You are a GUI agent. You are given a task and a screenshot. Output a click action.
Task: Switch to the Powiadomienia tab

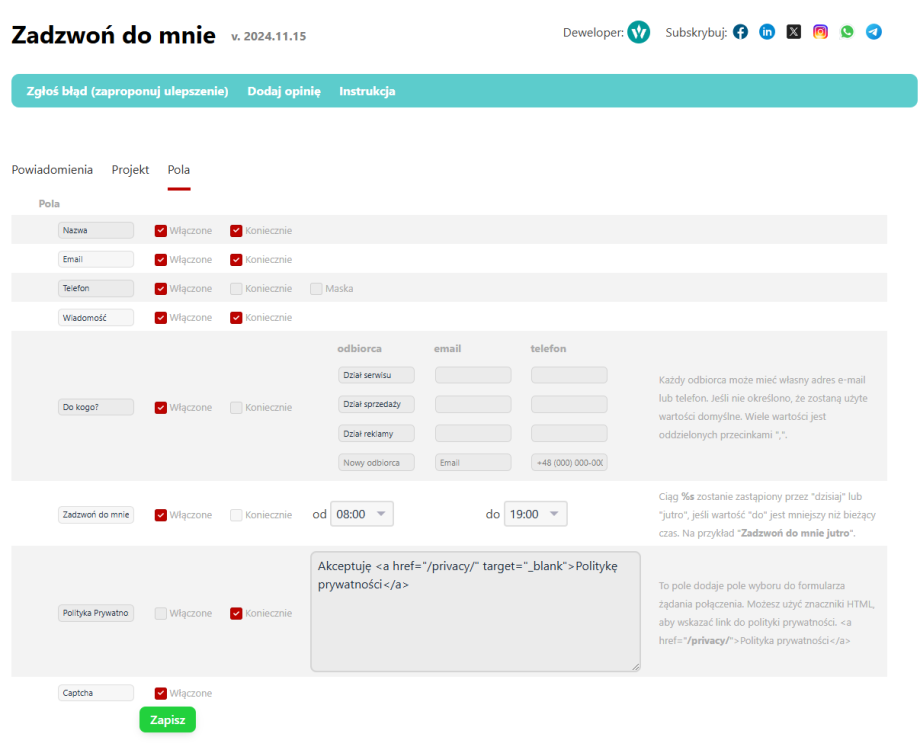tap(52, 170)
